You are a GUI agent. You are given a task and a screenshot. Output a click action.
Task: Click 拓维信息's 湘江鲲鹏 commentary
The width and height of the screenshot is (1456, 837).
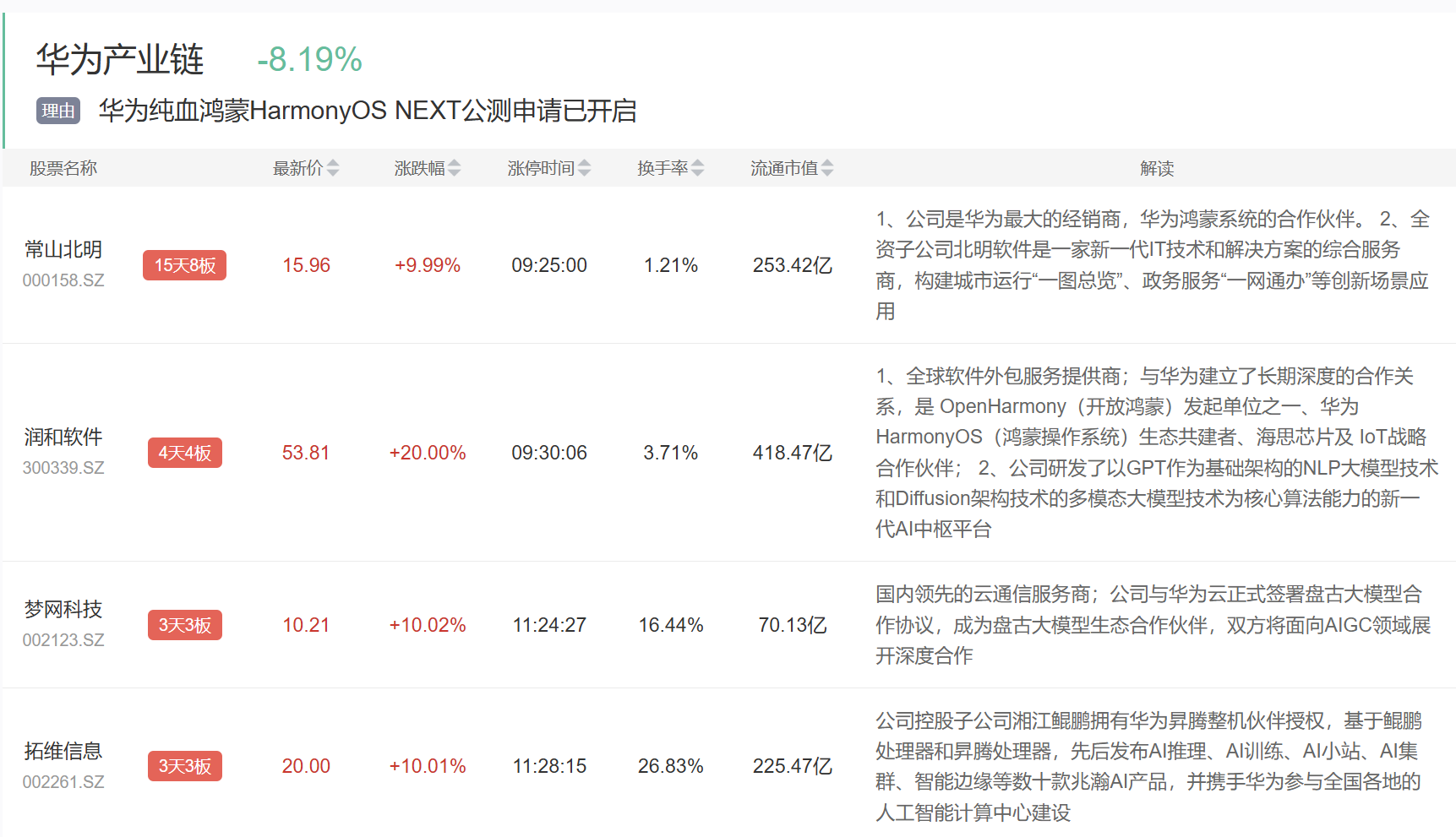[x=1149, y=766]
